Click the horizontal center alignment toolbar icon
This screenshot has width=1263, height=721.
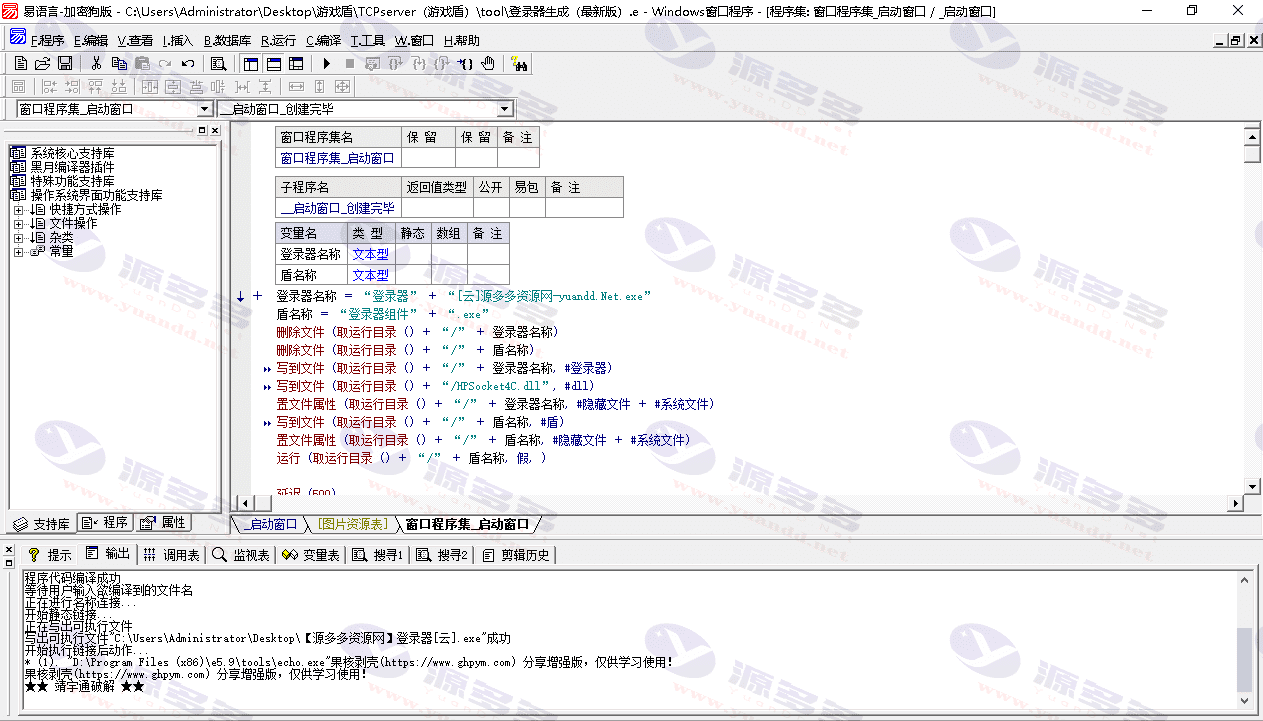tap(149, 87)
